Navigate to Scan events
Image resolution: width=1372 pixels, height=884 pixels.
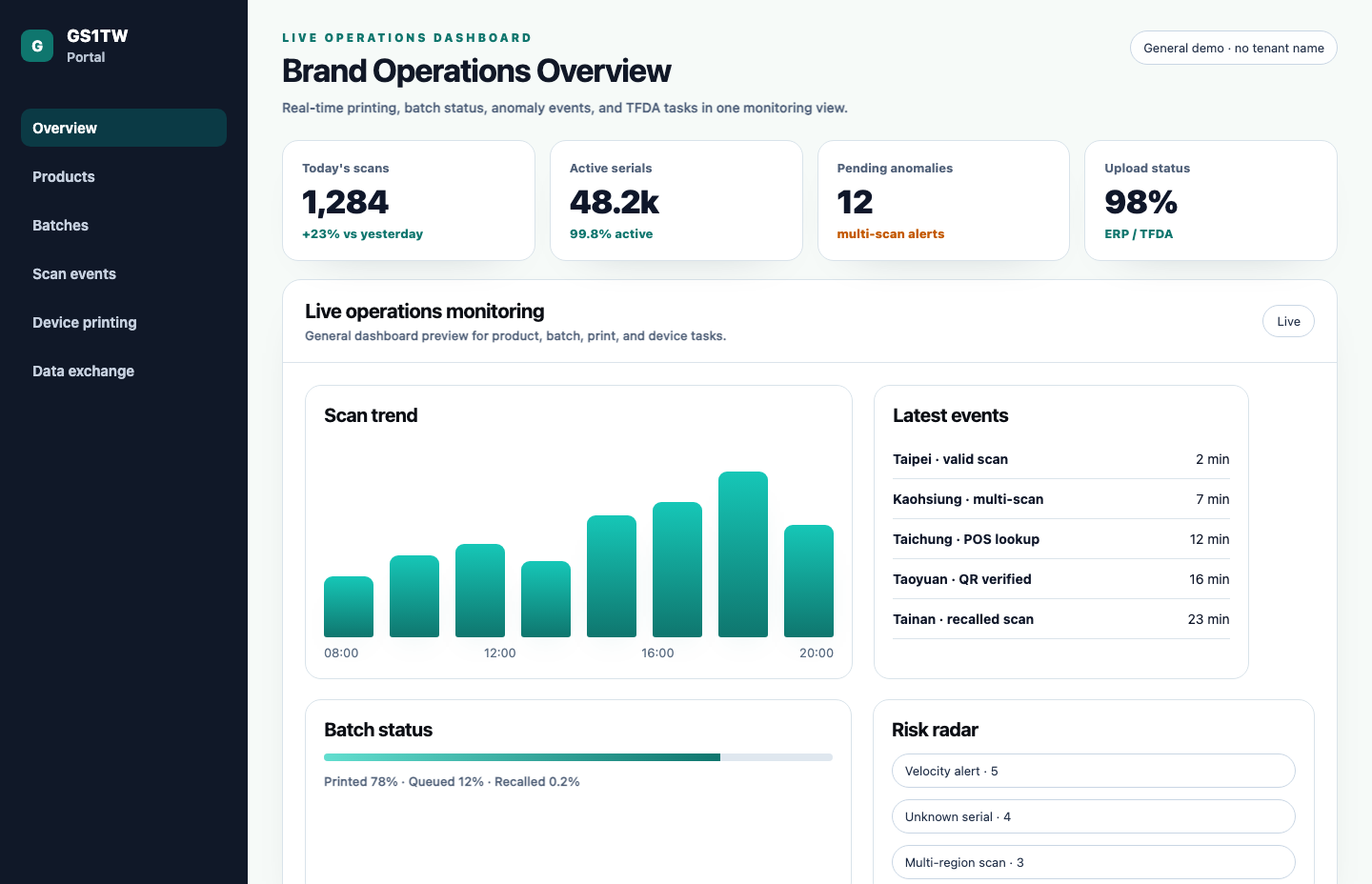pos(124,273)
